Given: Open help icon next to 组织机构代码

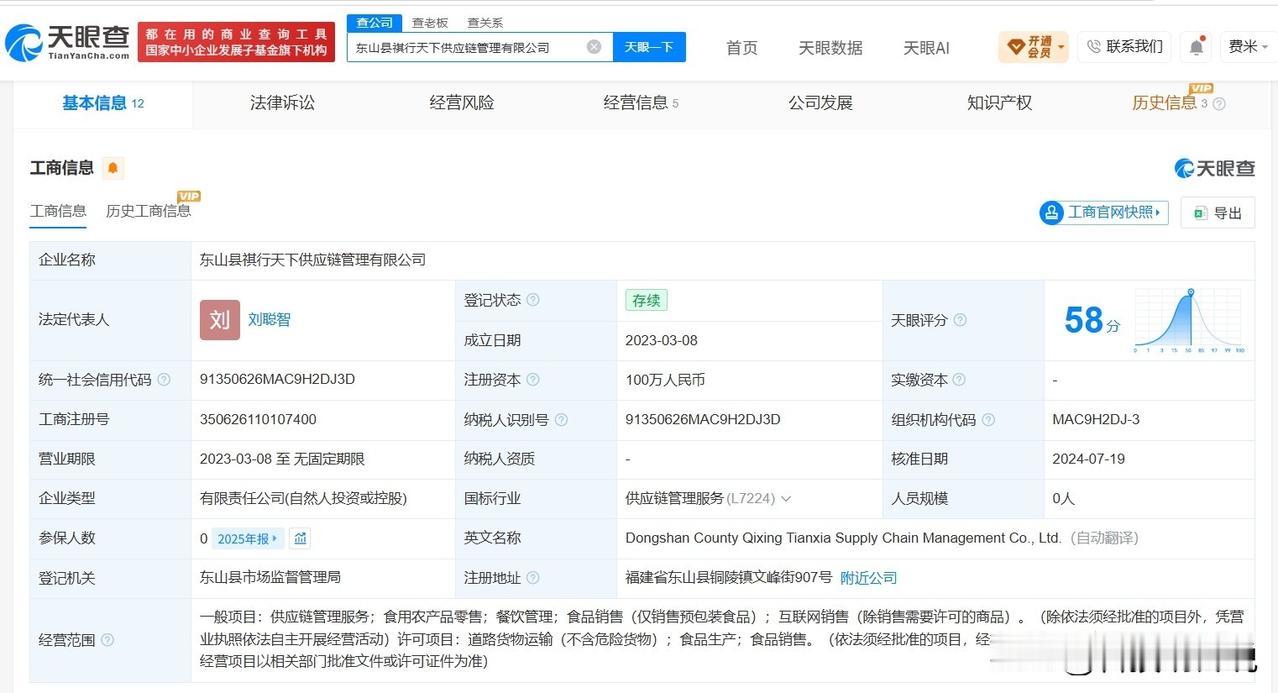Looking at the screenshot, I should point(989,420).
